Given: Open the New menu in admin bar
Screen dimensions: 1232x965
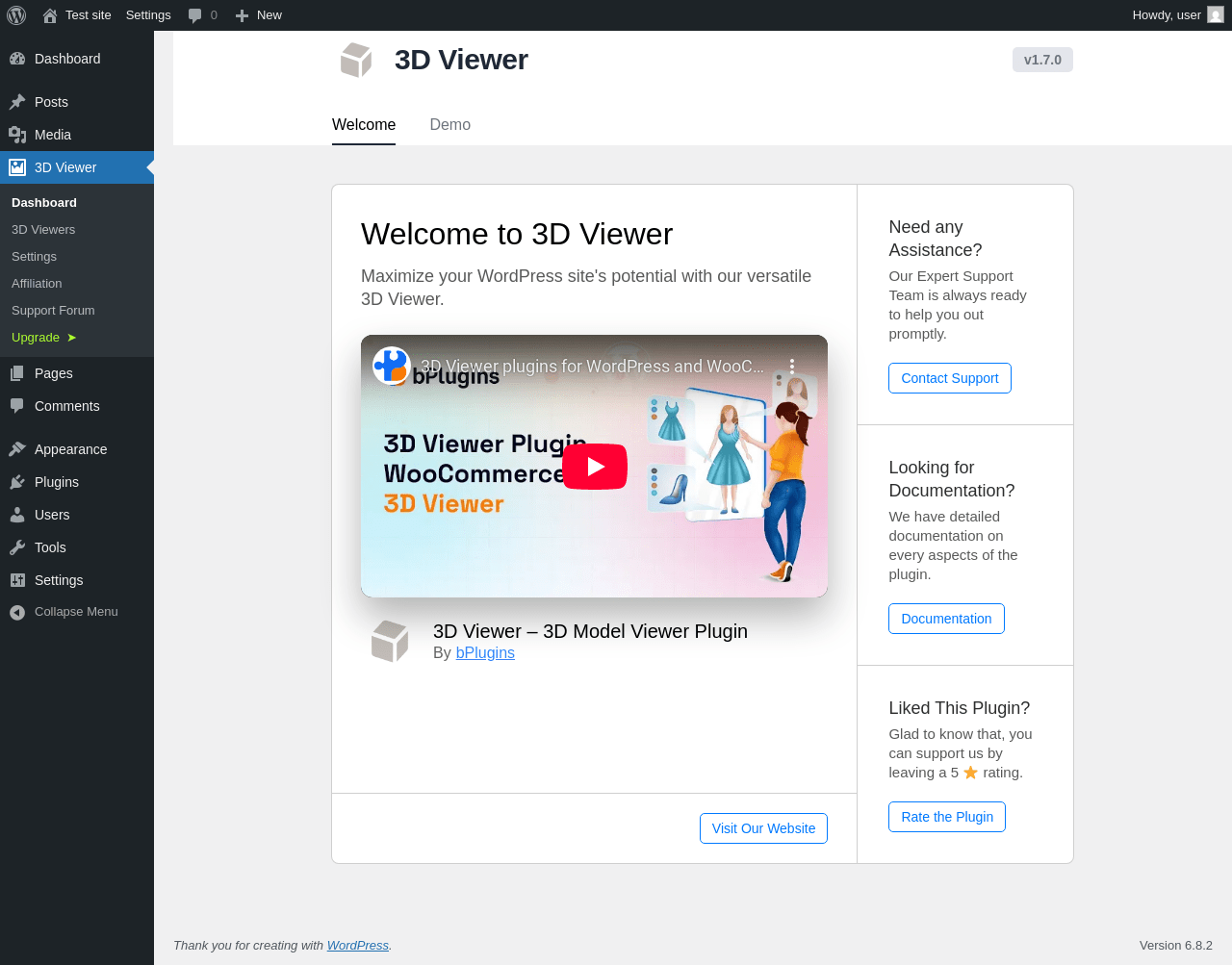Looking at the screenshot, I should coord(259,15).
